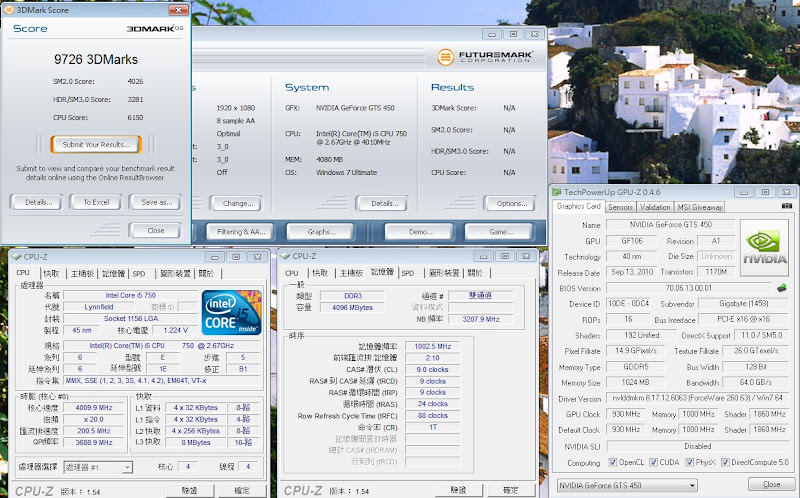Click the Intel Core i5 logo in CPU-Z
This screenshot has width=800, height=498.
(x=232, y=312)
